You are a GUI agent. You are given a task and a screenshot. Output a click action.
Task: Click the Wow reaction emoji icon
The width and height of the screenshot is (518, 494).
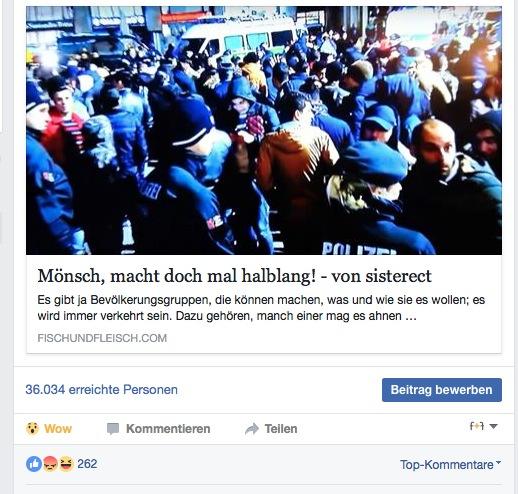point(32,428)
